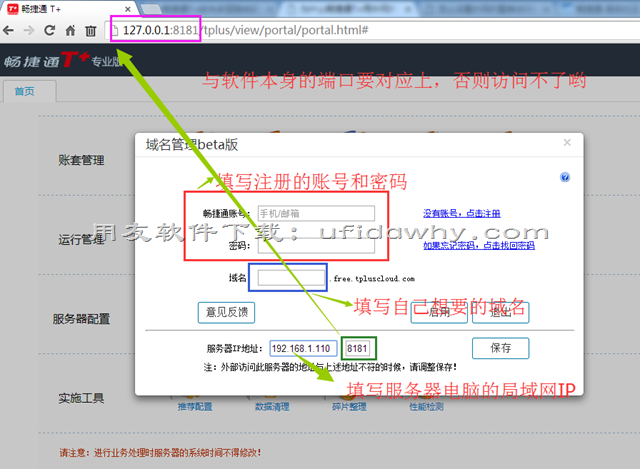Click the 意见反馈 button
Image resolution: width=640 pixels, height=469 pixels.
click(x=227, y=313)
